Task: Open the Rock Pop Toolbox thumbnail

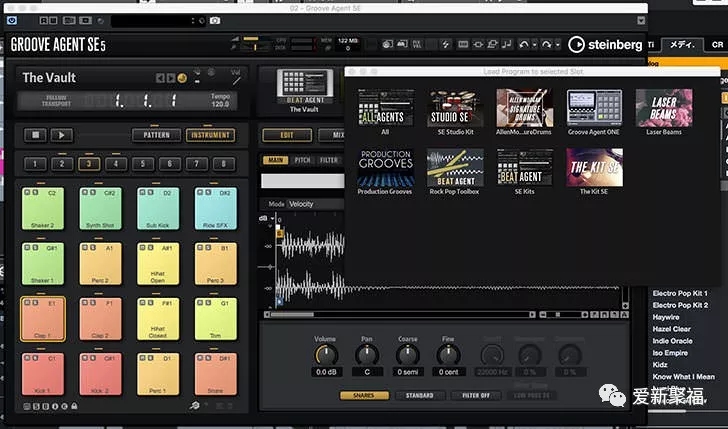Action: tap(455, 167)
